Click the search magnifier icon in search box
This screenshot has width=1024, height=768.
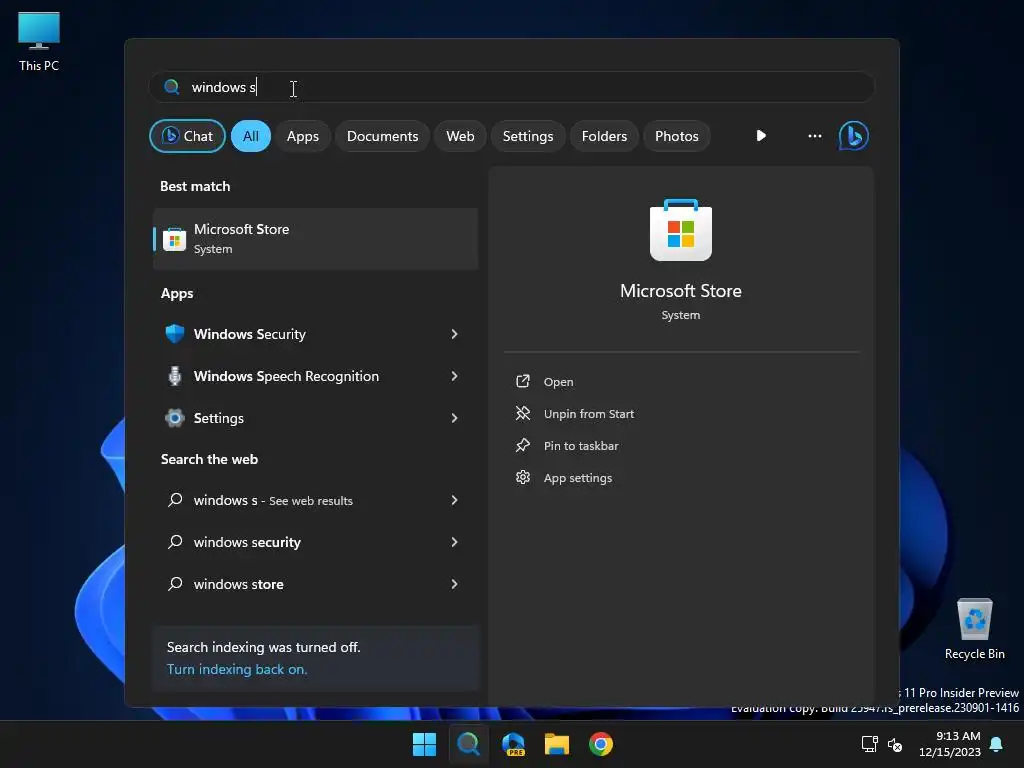(172, 87)
